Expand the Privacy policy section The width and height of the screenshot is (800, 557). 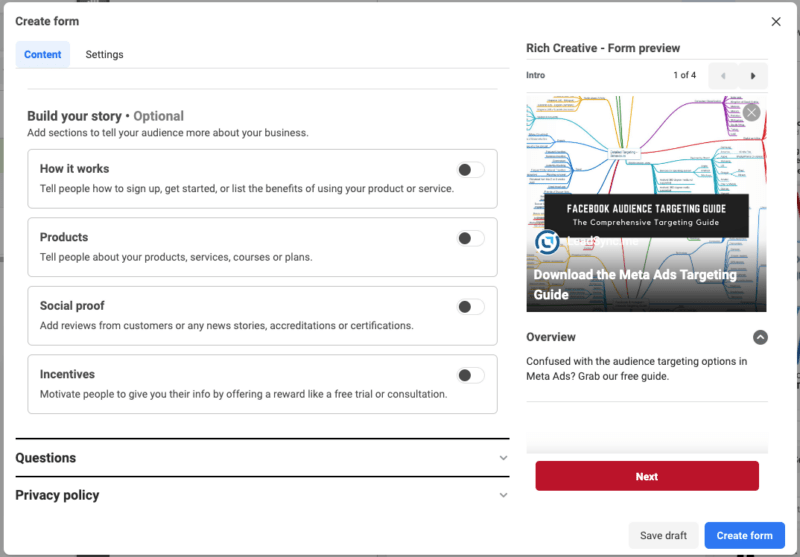click(x=503, y=495)
